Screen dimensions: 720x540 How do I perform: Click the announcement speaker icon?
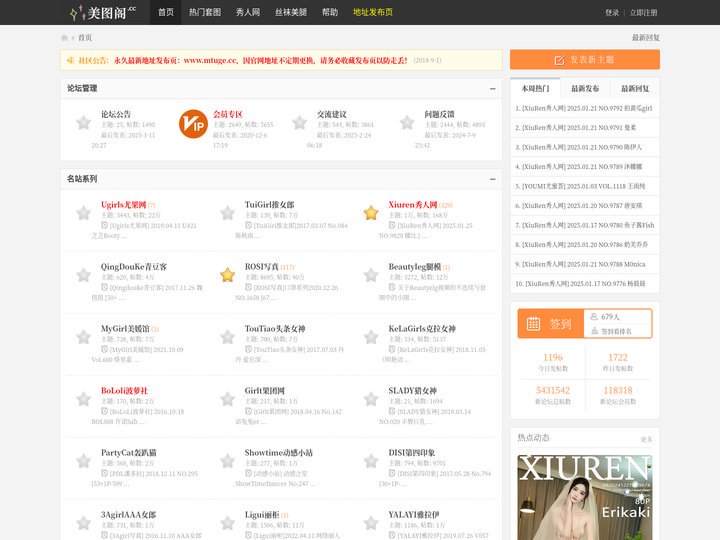point(70,60)
